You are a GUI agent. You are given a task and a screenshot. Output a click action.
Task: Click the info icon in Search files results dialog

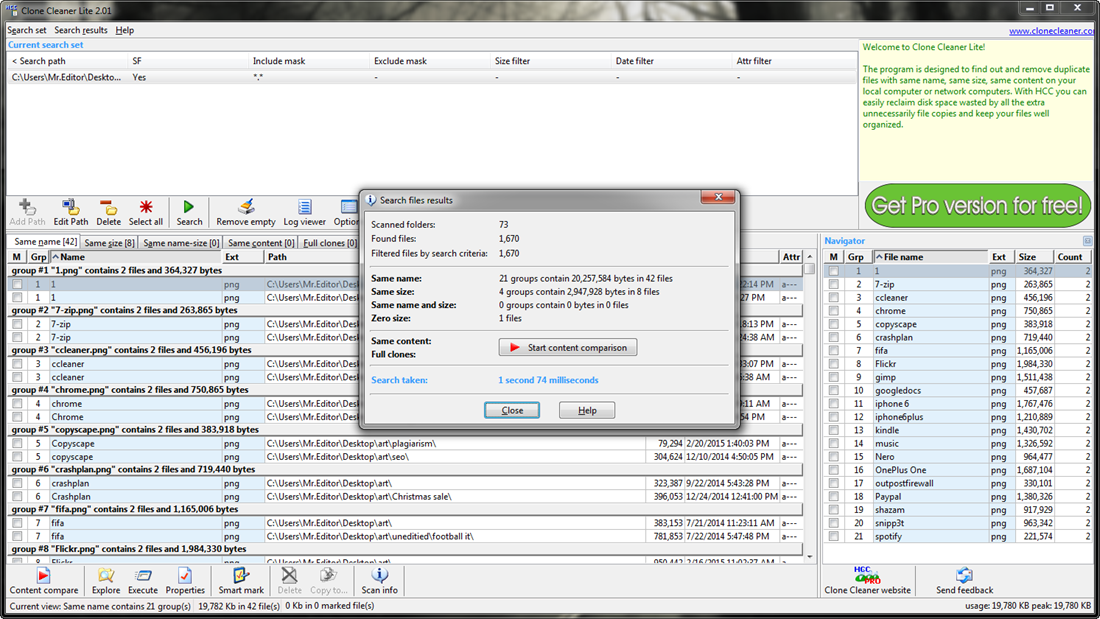coord(370,200)
